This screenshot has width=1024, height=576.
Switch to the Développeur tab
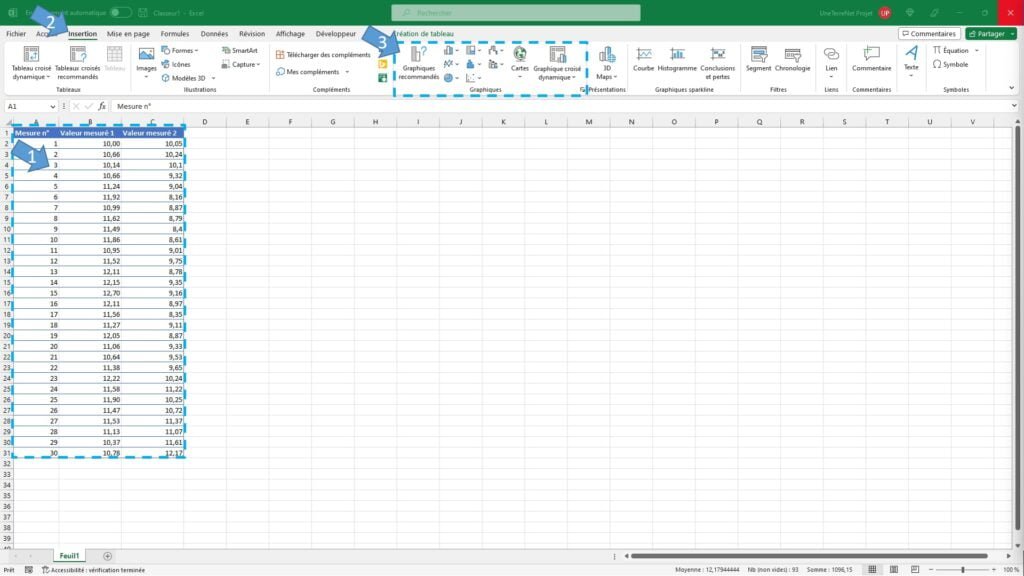[336, 33]
